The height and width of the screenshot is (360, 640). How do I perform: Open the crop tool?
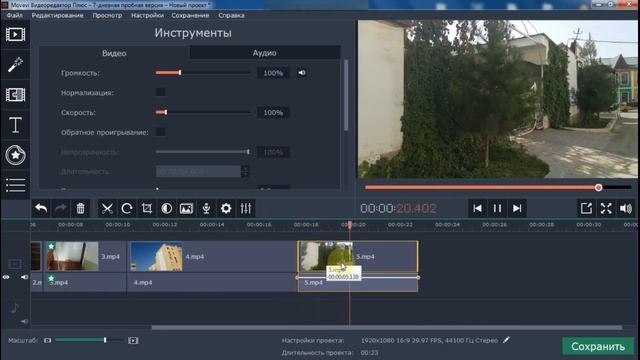[x=147, y=209]
